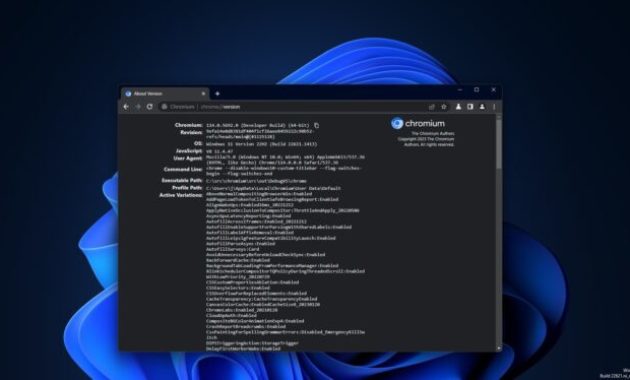Viewport: 630px width, 380px height.
Task: Click the "OS:" label
Action: 198,143
